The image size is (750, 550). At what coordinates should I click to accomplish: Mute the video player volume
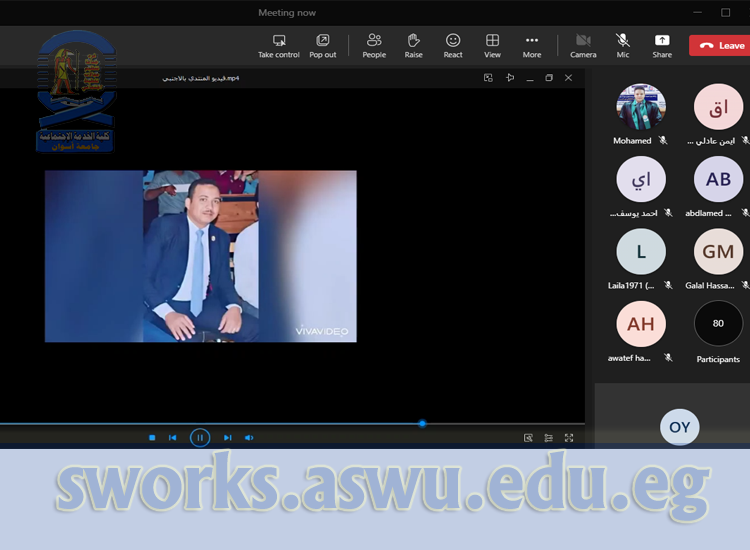coord(249,437)
